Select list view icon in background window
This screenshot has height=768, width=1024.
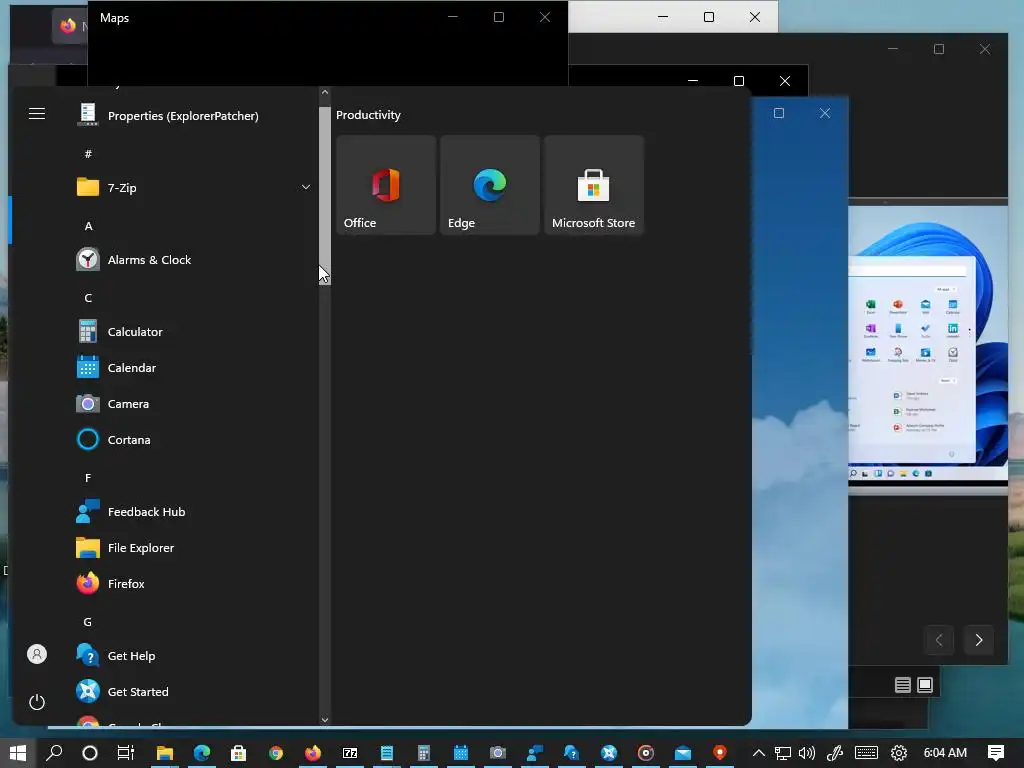click(x=903, y=684)
